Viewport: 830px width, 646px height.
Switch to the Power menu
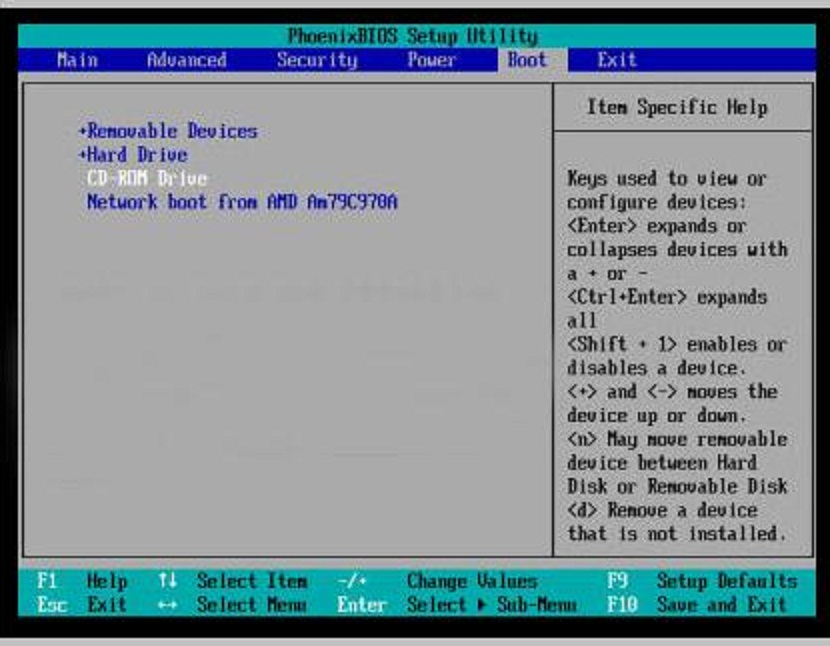432,60
